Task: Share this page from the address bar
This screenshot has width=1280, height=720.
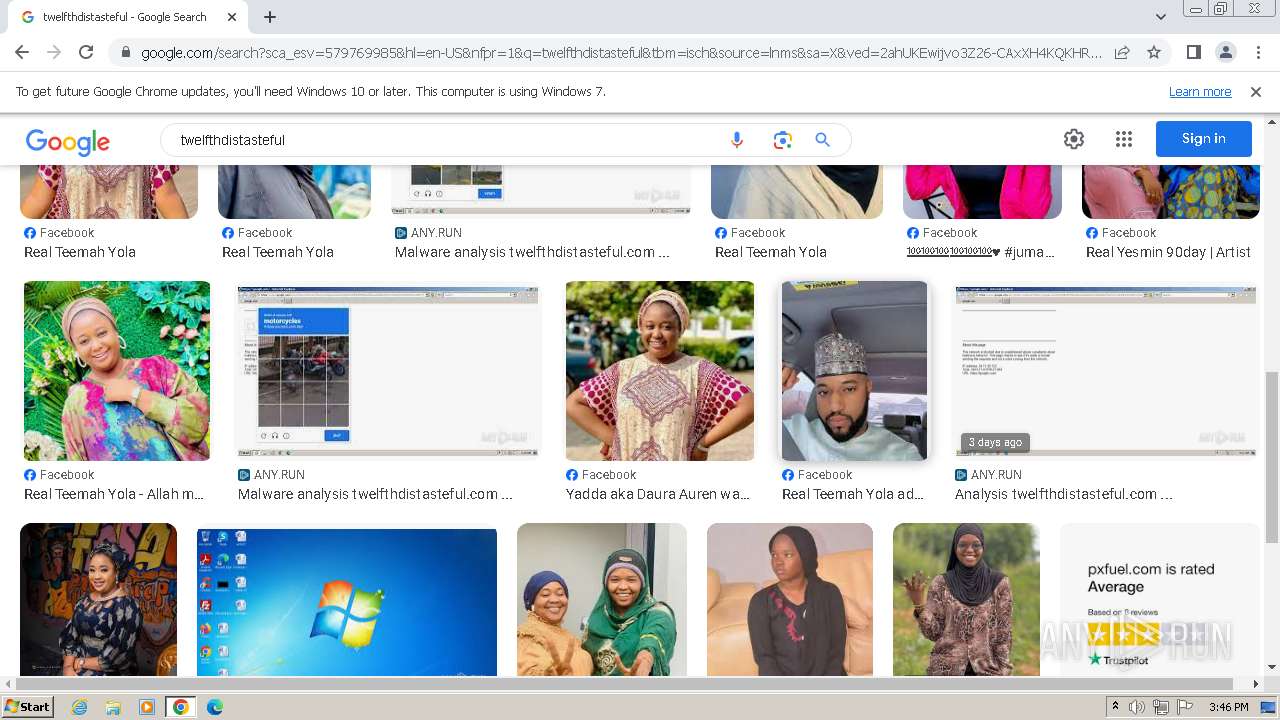Action: click(x=1122, y=52)
